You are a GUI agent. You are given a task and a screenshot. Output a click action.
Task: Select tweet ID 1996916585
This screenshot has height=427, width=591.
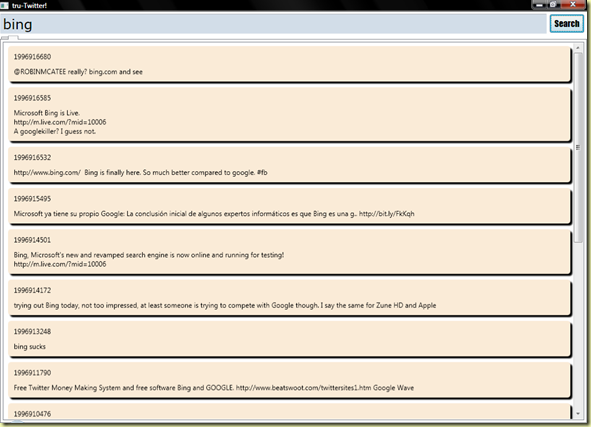pyautogui.click(x=32, y=98)
